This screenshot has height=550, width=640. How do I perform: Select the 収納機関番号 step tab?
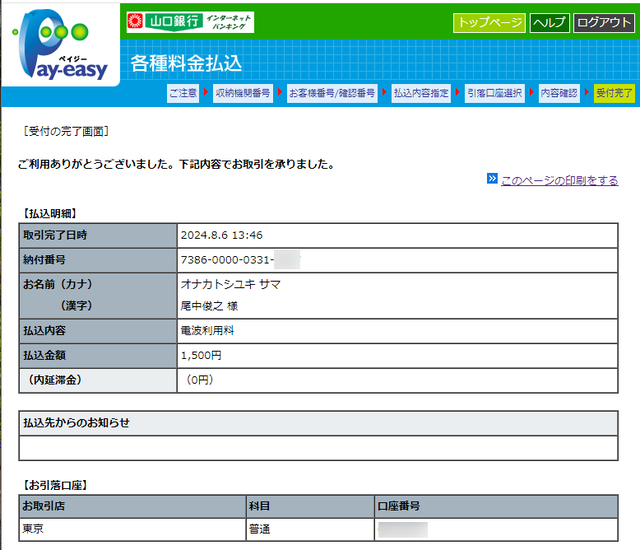coord(243,93)
